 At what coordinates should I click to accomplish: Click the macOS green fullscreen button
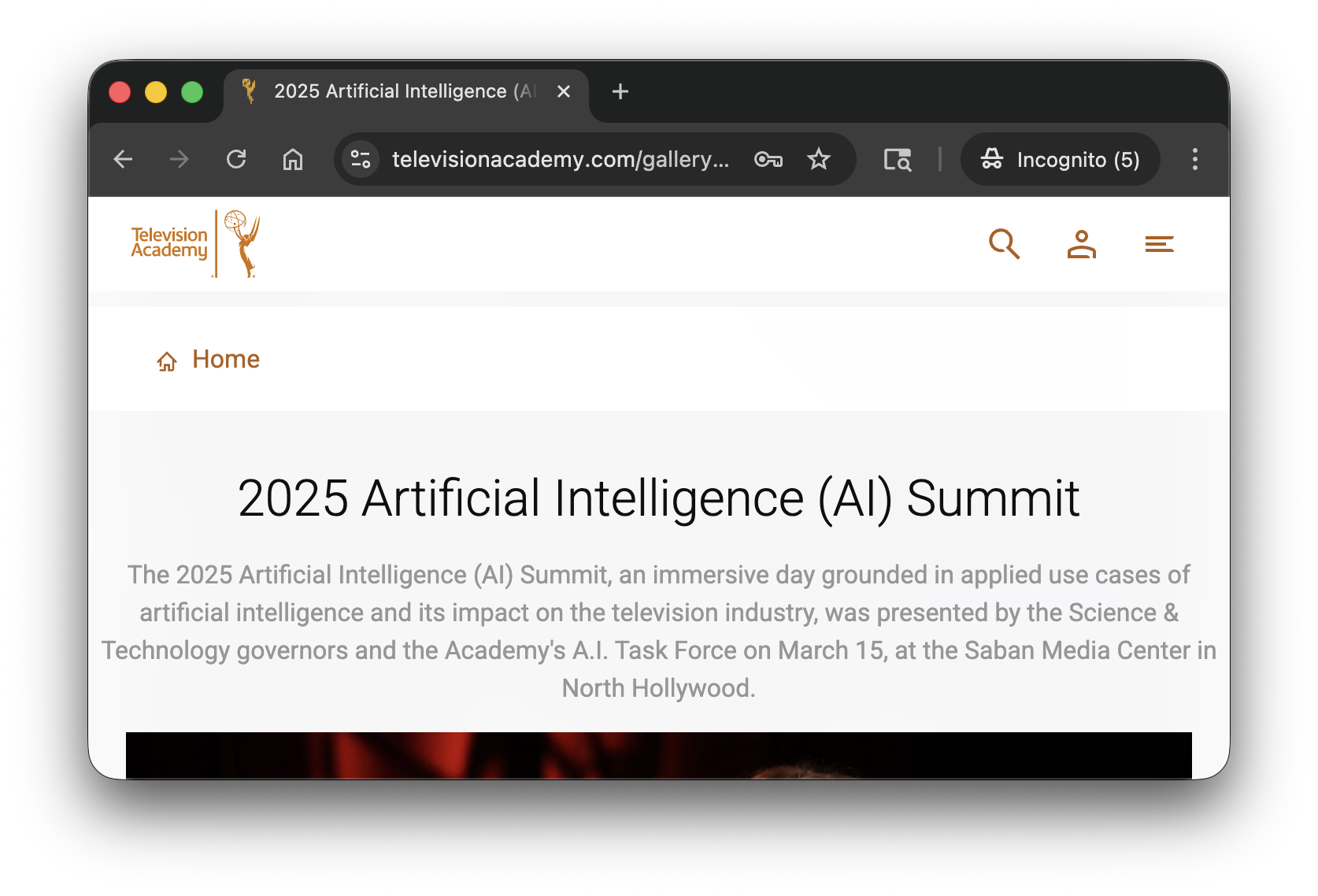click(192, 92)
